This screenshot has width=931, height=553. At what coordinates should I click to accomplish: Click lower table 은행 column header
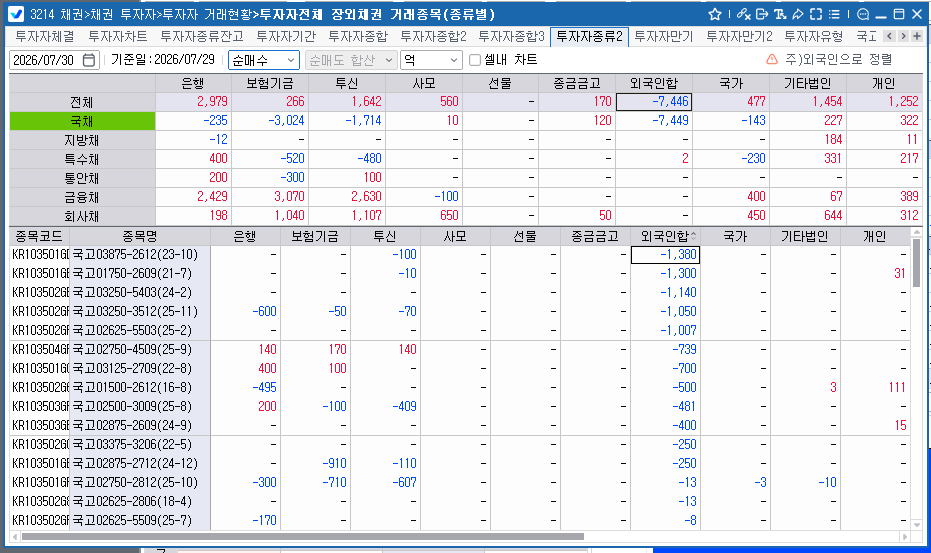click(x=245, y=236)
